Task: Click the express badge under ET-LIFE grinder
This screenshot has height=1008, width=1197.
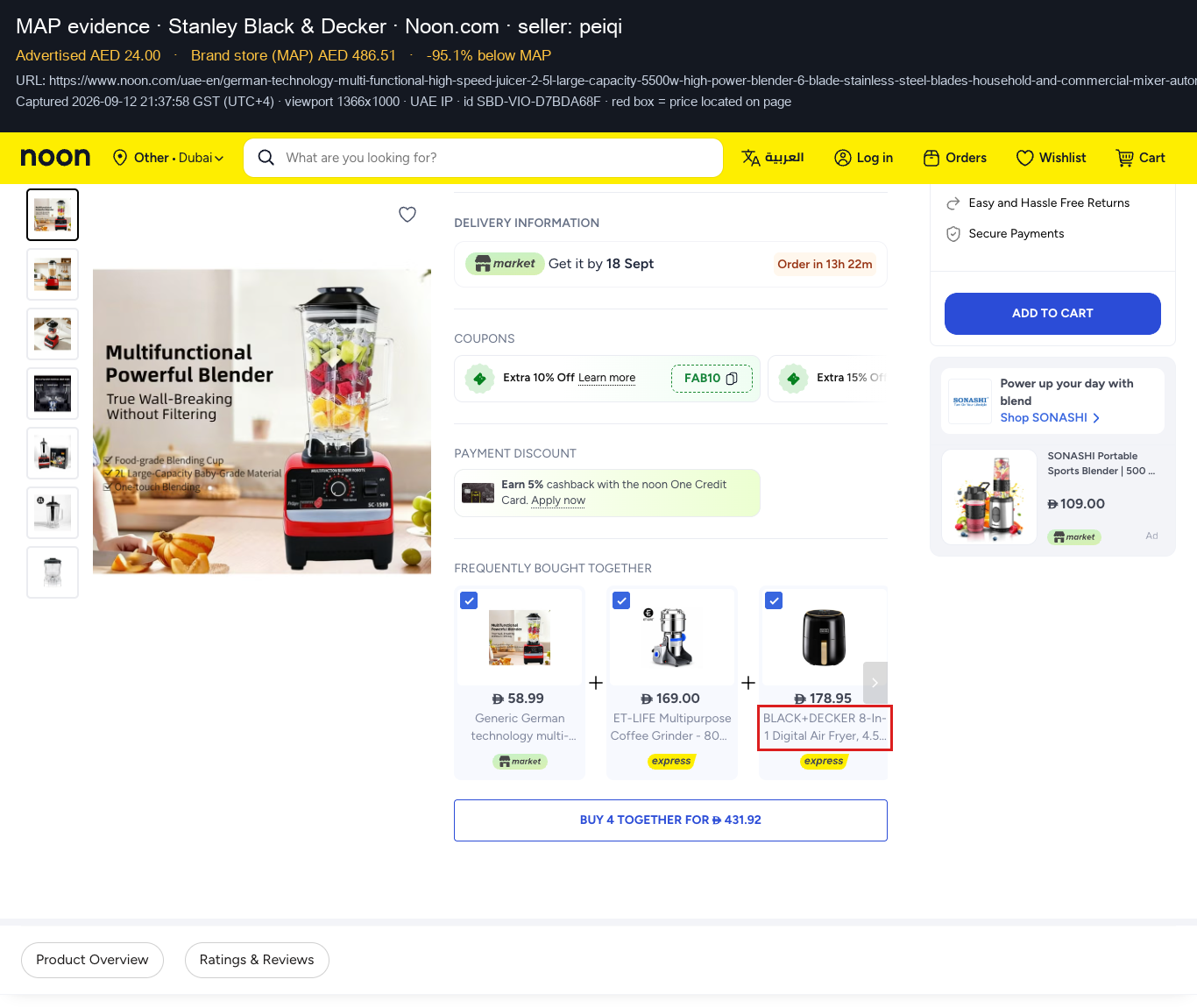Action: pos(671,761)
